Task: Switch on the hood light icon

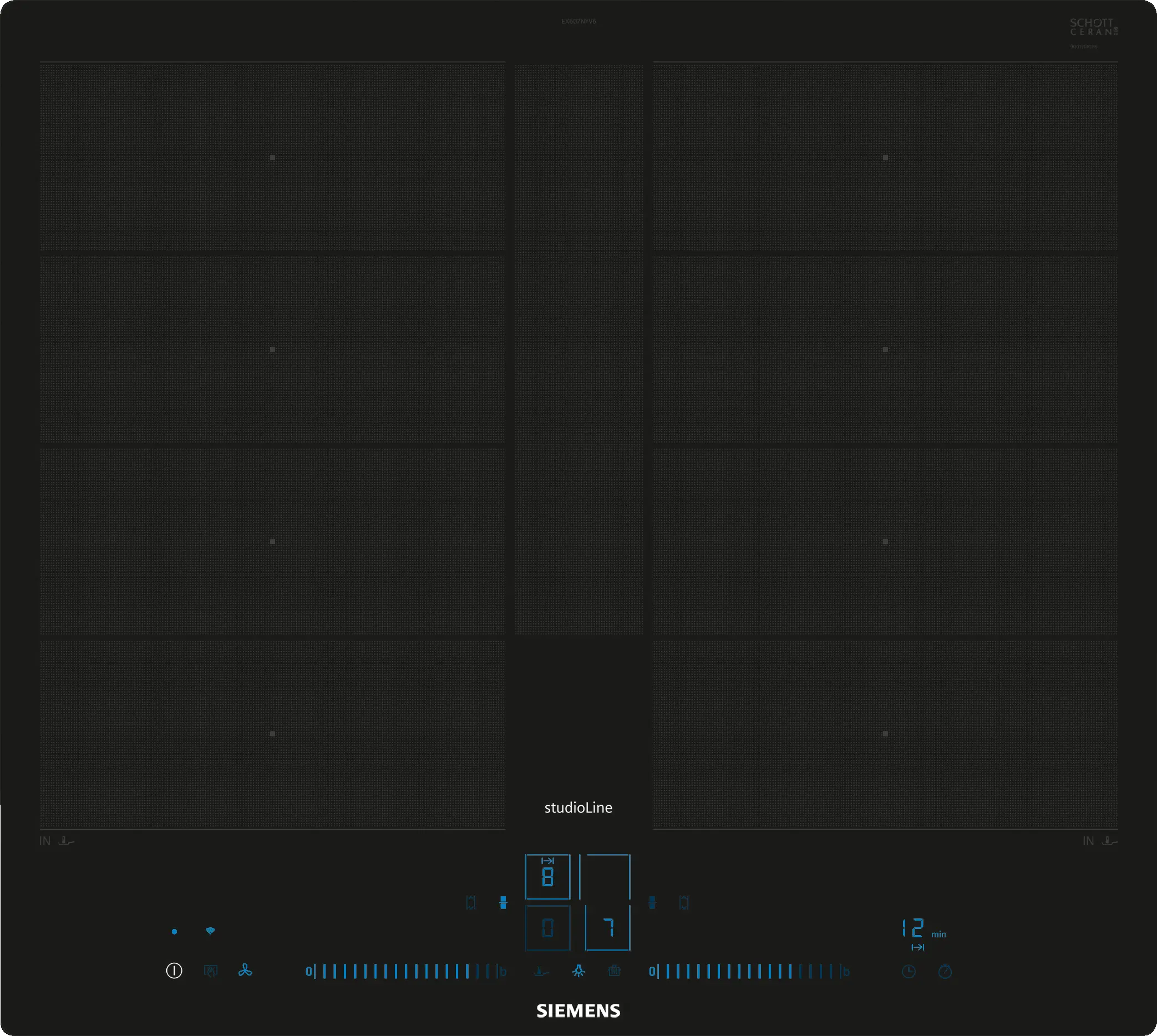Action: click(x=578, y=971)
